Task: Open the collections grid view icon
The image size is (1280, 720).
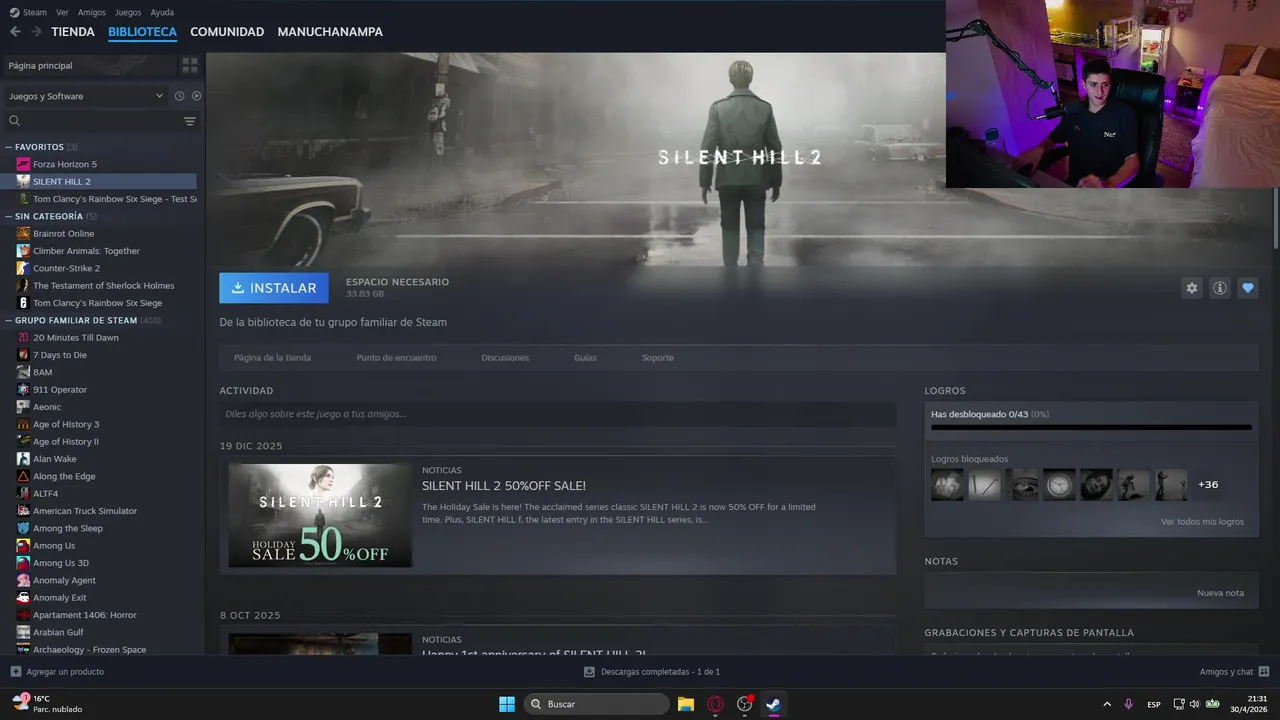Action: pos(189,65)
